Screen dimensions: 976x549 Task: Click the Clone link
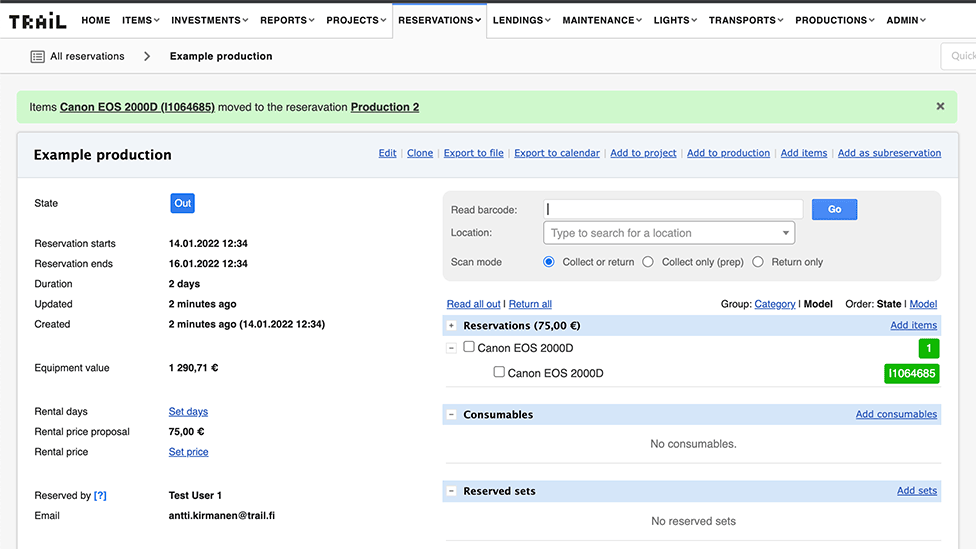click(420, 153)
